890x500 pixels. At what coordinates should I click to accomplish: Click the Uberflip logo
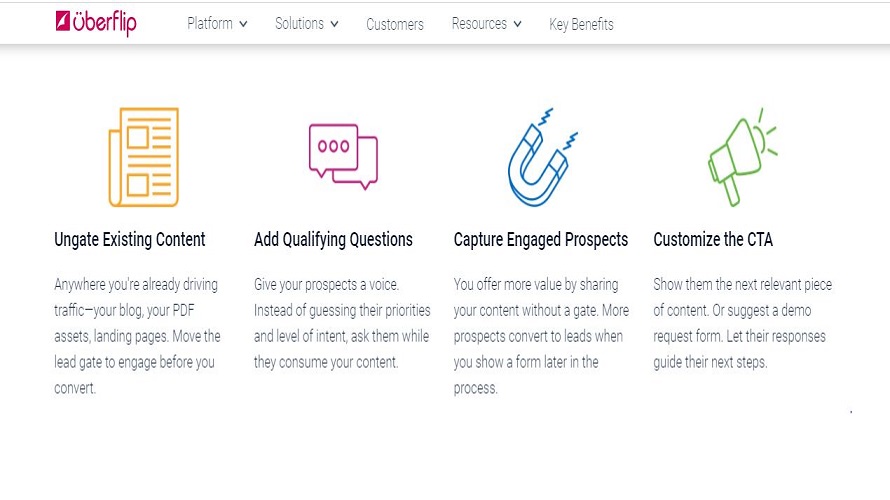[x=96, y=23]
